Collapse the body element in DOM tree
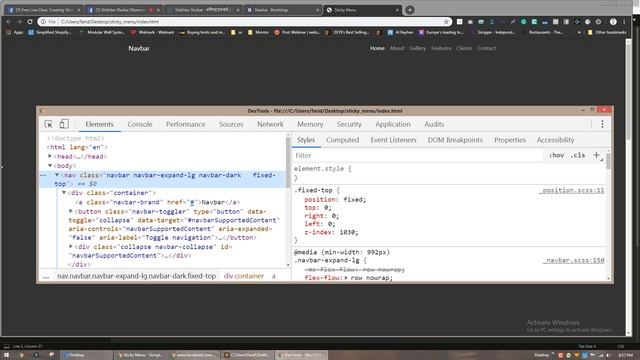Image resolution: width=640 pixels, height=360 pixels. [50, 166]
